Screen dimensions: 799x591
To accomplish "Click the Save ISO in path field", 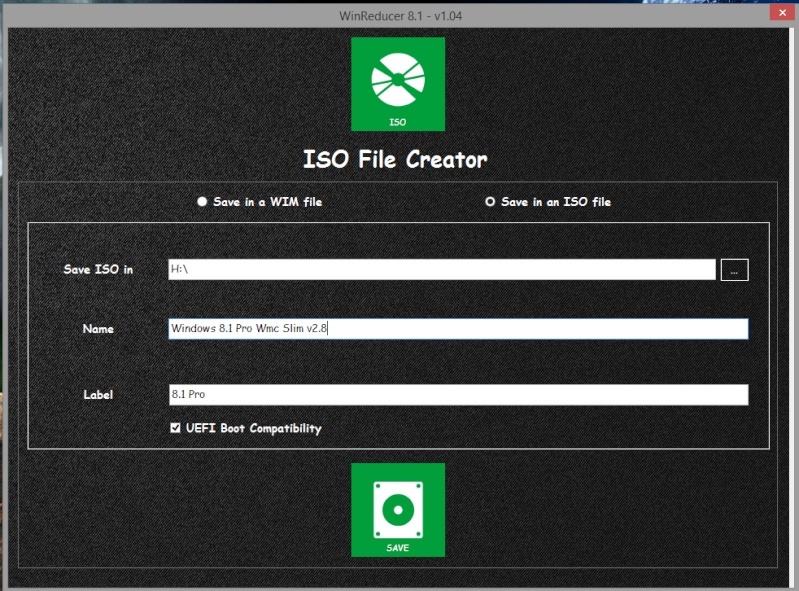I will point(442,269).
